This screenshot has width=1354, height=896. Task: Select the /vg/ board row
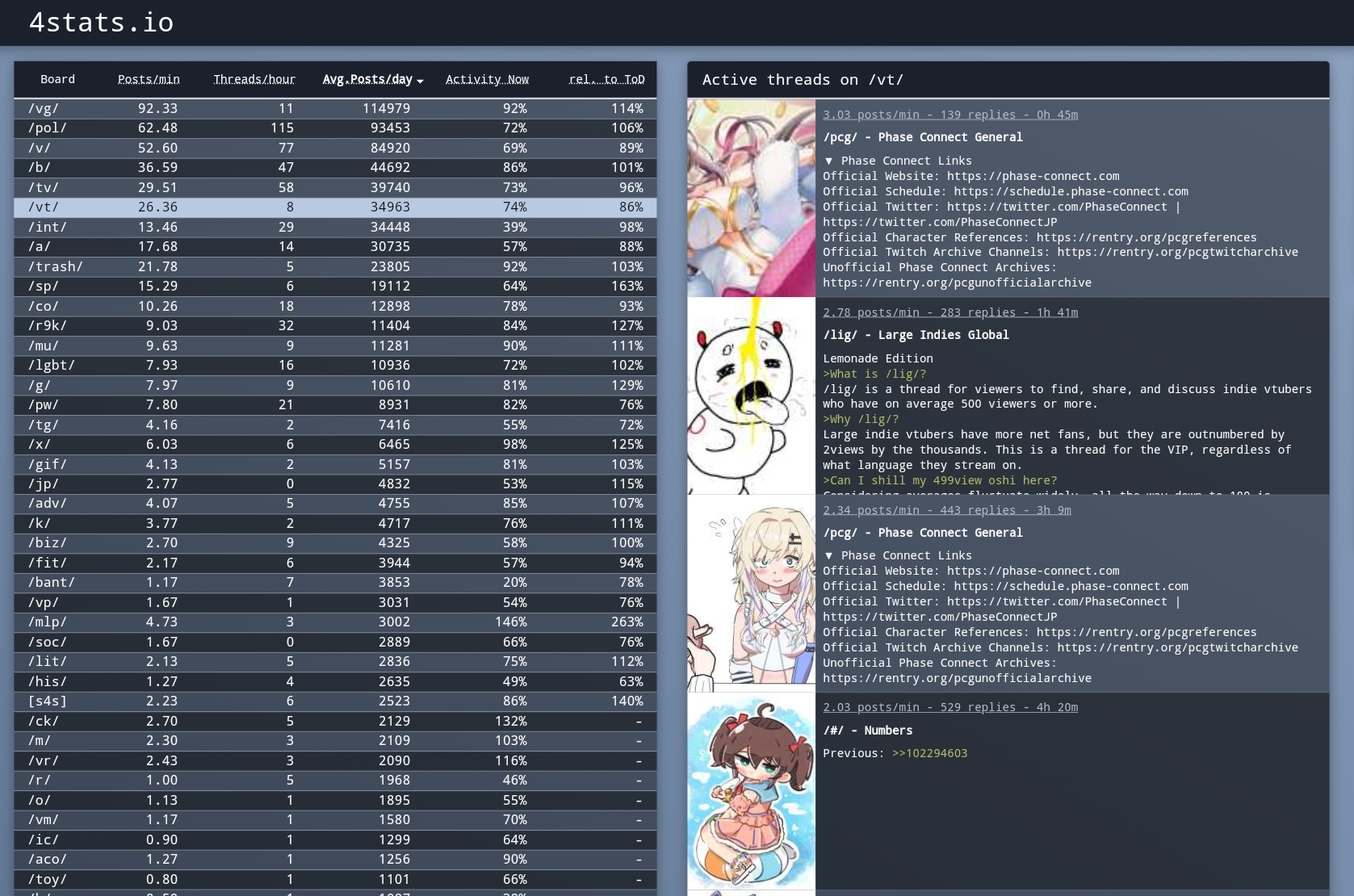(x=335, y=108)
